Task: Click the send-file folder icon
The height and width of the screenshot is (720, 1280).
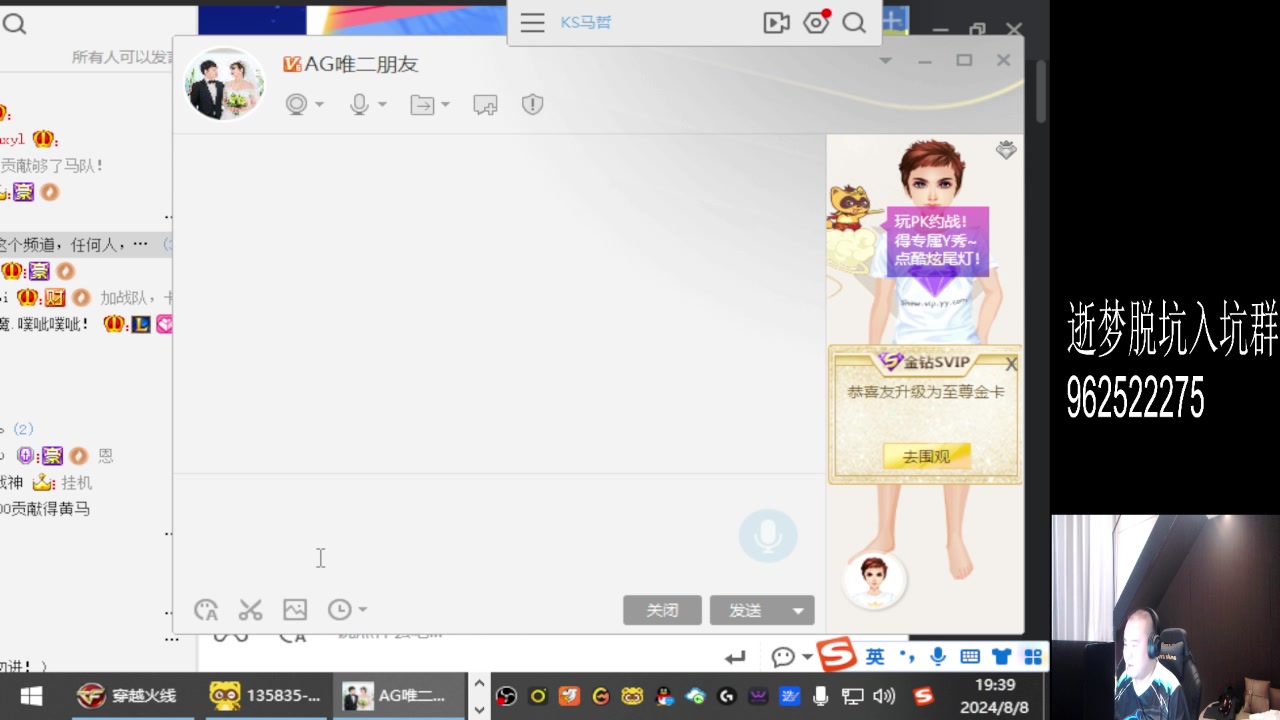Action: (422, 104)
